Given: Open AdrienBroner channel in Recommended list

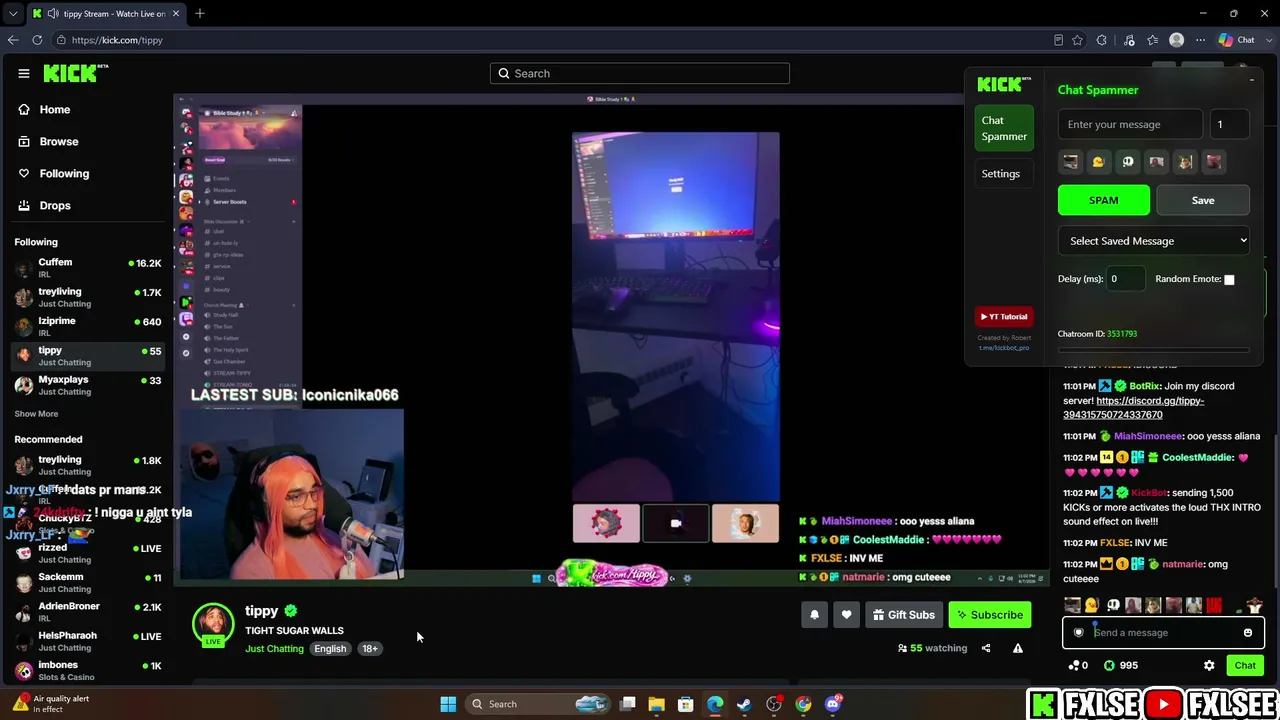Looking at the screenshot, I should tap(87, 612).
